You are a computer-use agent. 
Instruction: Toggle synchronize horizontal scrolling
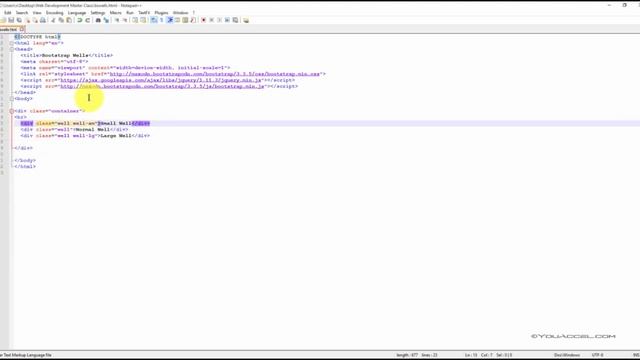[143, 20]
